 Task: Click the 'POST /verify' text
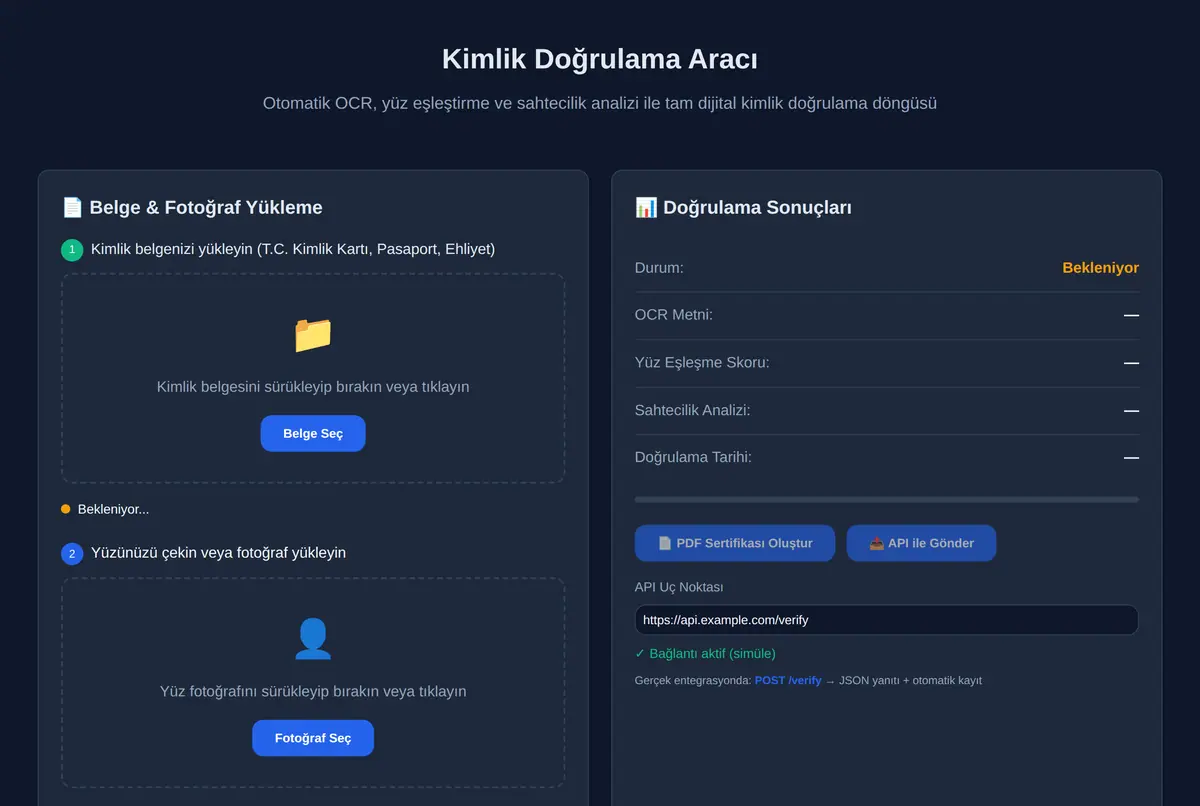click(x=788, y=680)
